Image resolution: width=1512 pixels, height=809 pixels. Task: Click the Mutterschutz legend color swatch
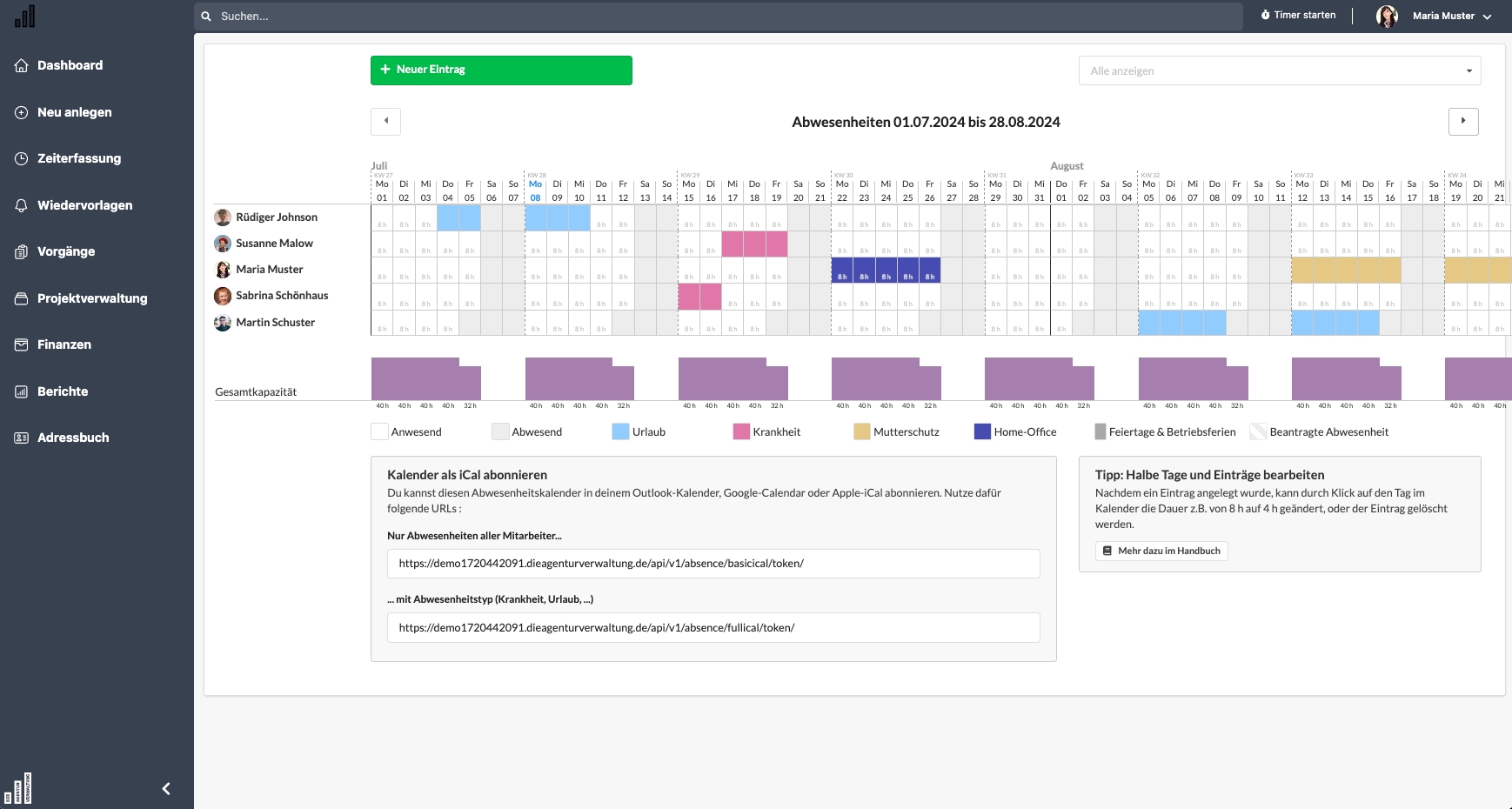[x=861, y=431]
